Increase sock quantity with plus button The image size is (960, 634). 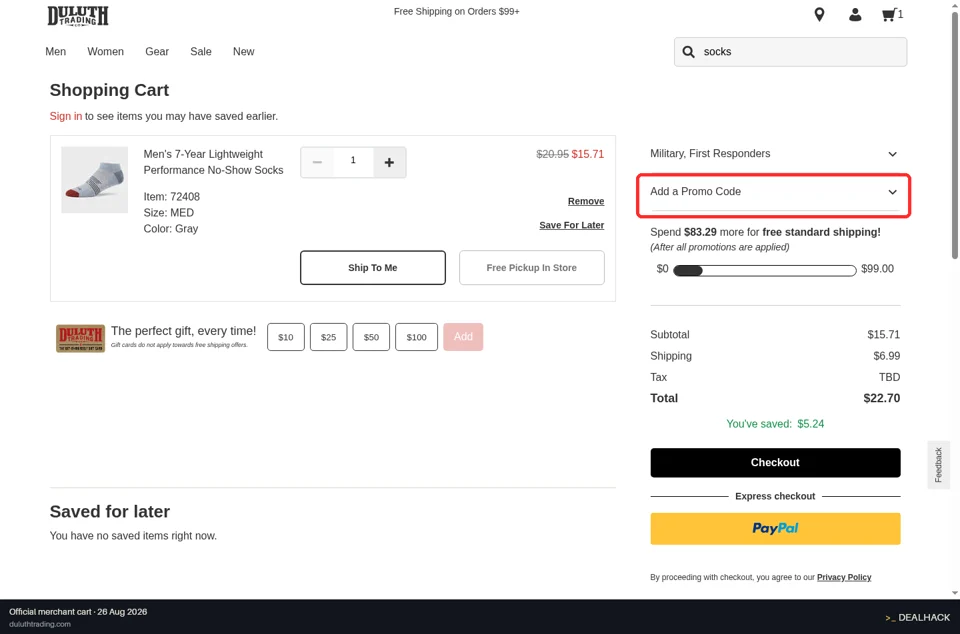pos(389,162)
